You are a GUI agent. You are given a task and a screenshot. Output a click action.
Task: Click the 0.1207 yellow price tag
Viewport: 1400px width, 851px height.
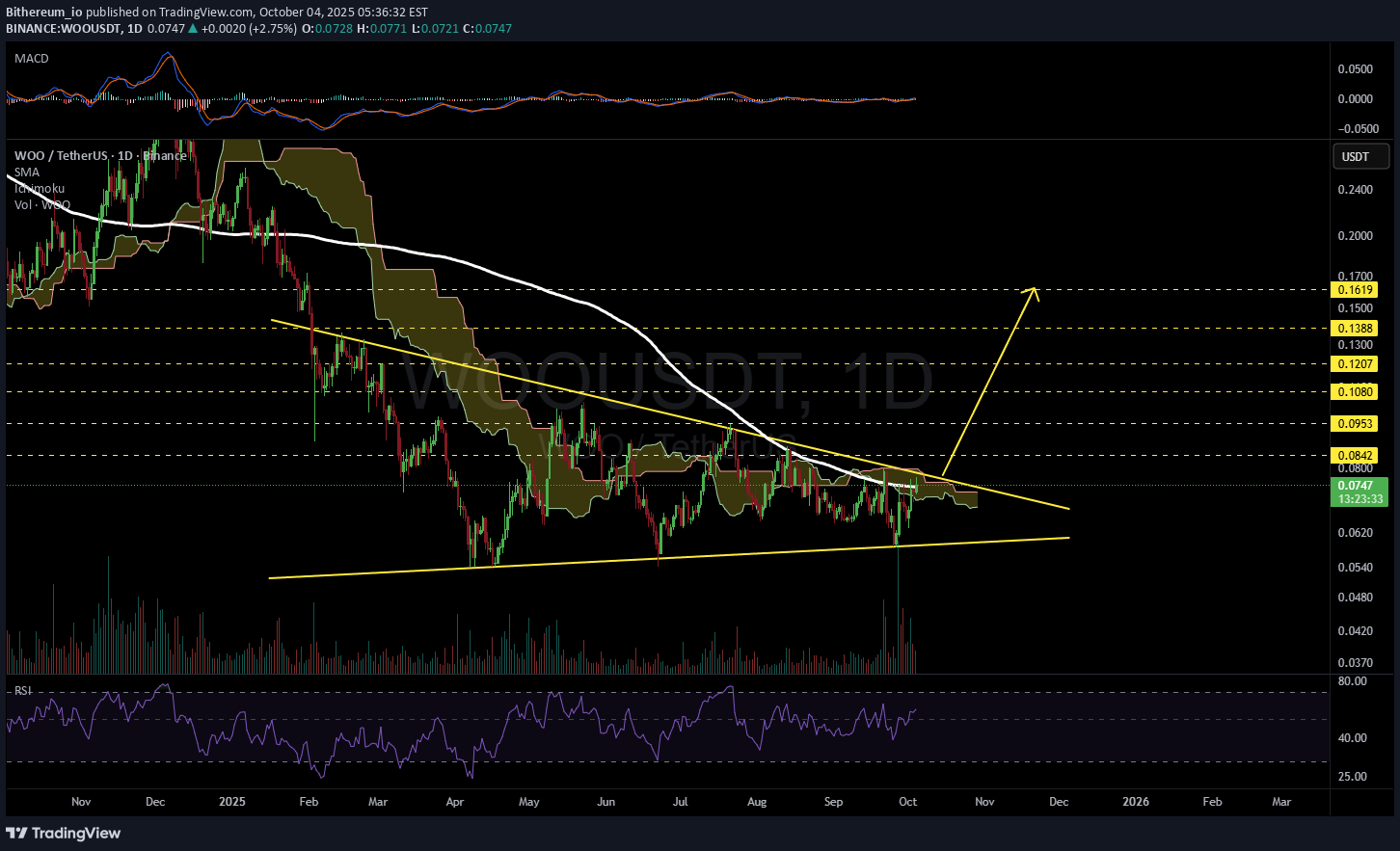tap(1354, 364)
